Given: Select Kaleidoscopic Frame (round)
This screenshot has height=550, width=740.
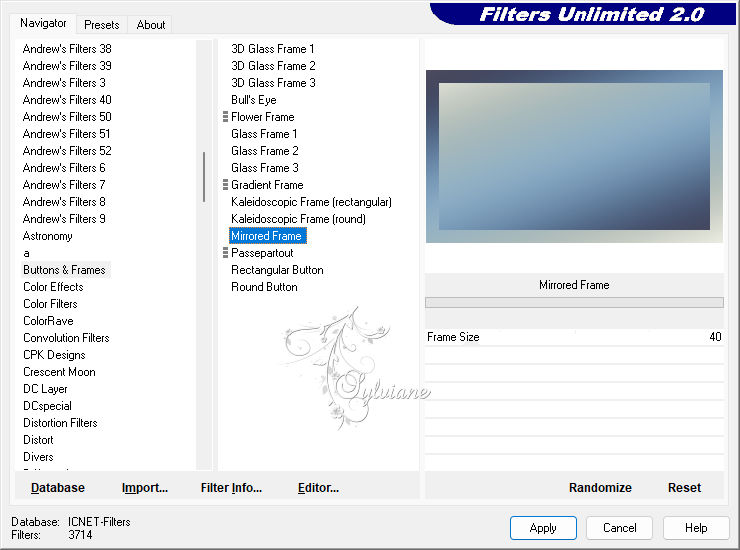Looking at the screenshot, I should point(298,219).
